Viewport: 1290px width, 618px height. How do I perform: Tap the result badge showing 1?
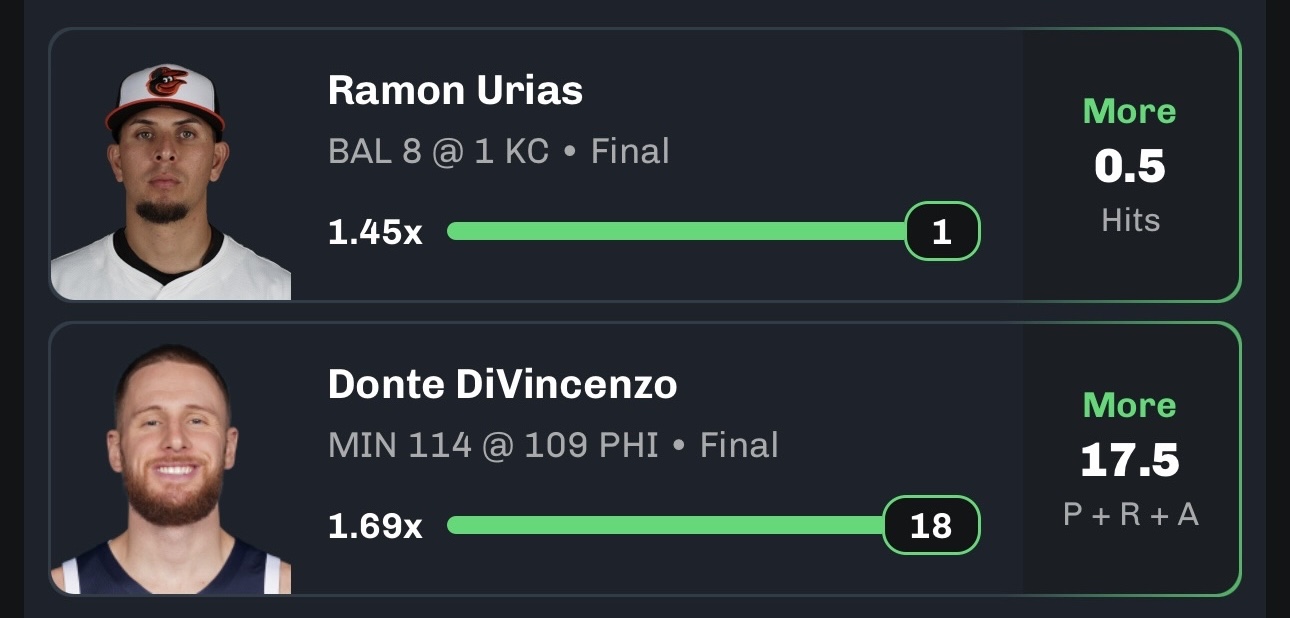point(942,232)
